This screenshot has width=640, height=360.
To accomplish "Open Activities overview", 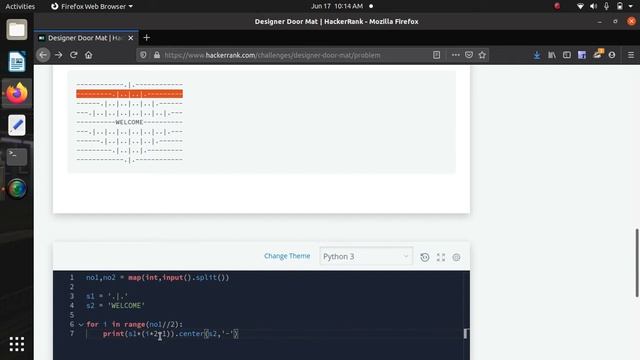I will [x=20, y=6].
